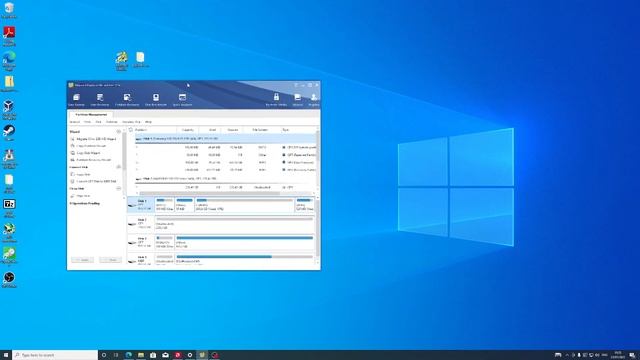Open the Adobe Acrobat desktop icon
Viewport: 640px width, 360px height.
coord(9,36)
